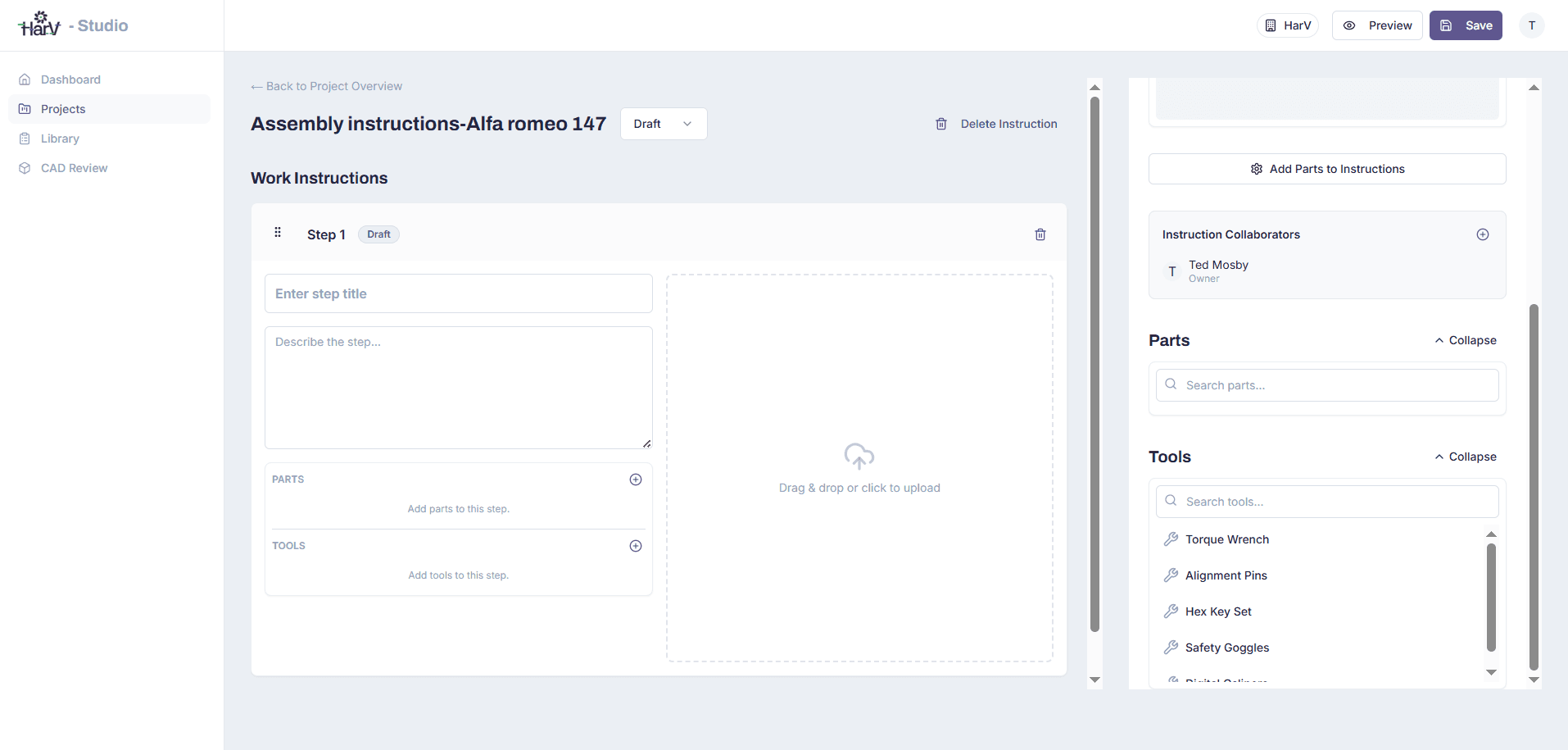The image size is (1568, 750).
Task: Click Delete Instruction
Action: [x=996, y=124]
